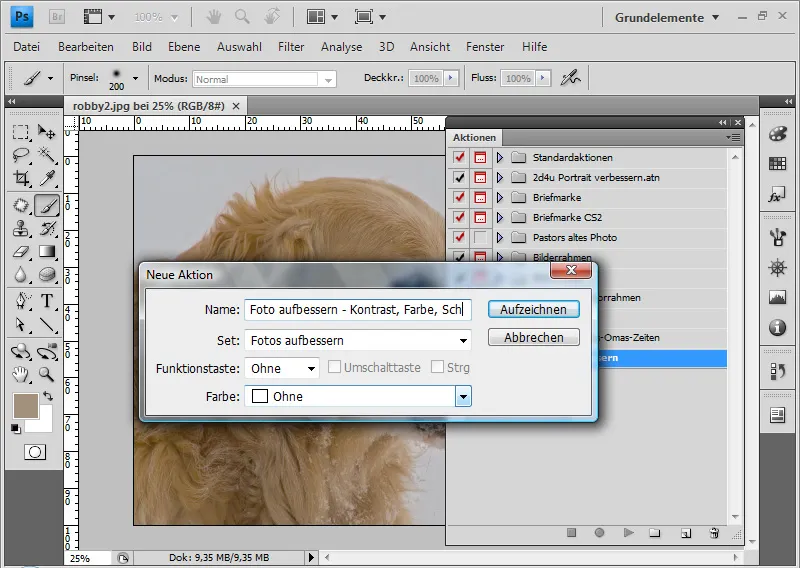Select the Pen tool
The width and height of the screenshot is (800, 568).
20,301
